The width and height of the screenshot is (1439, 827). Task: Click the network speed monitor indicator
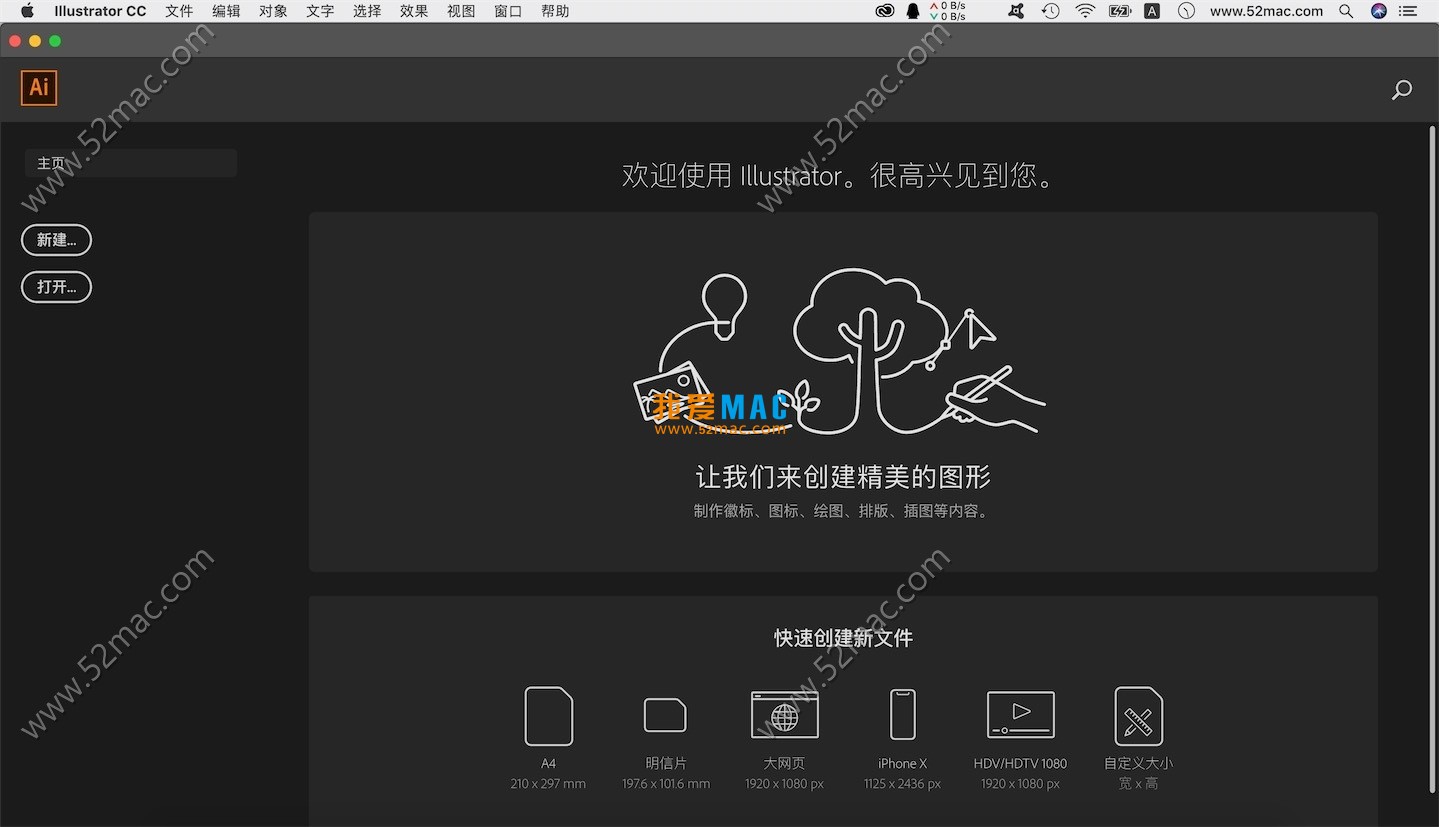click(947, 11)
